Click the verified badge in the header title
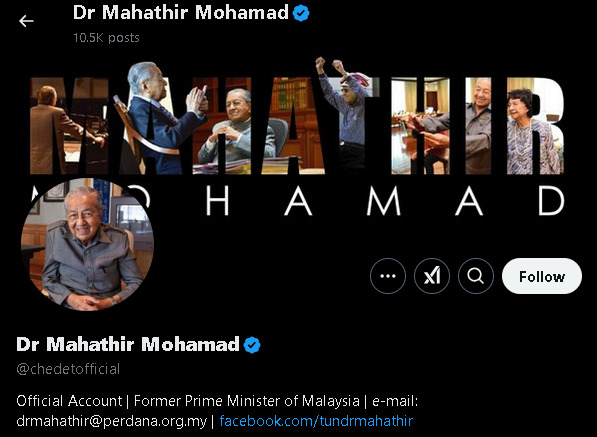597x437 pixels. pyautogui.click(x=301, y=13)
